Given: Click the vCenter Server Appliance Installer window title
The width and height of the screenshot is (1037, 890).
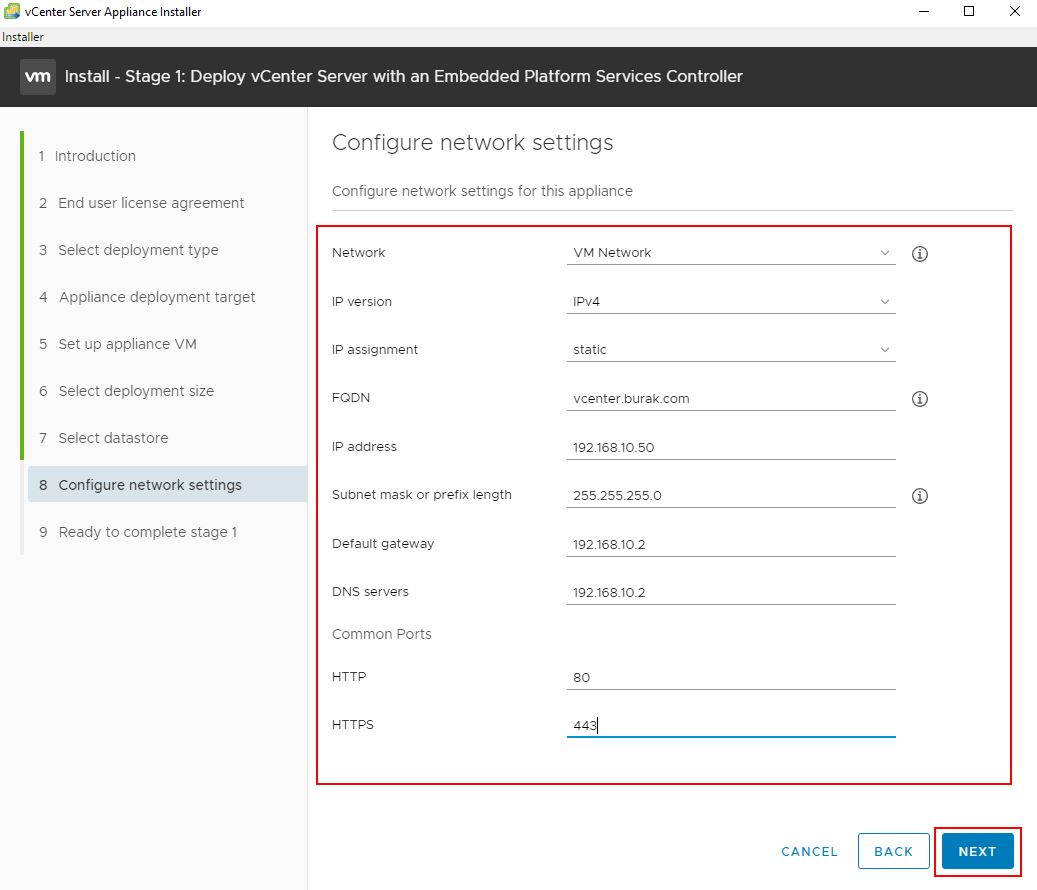Looking at the screenshot, I should tap(113, 12).
